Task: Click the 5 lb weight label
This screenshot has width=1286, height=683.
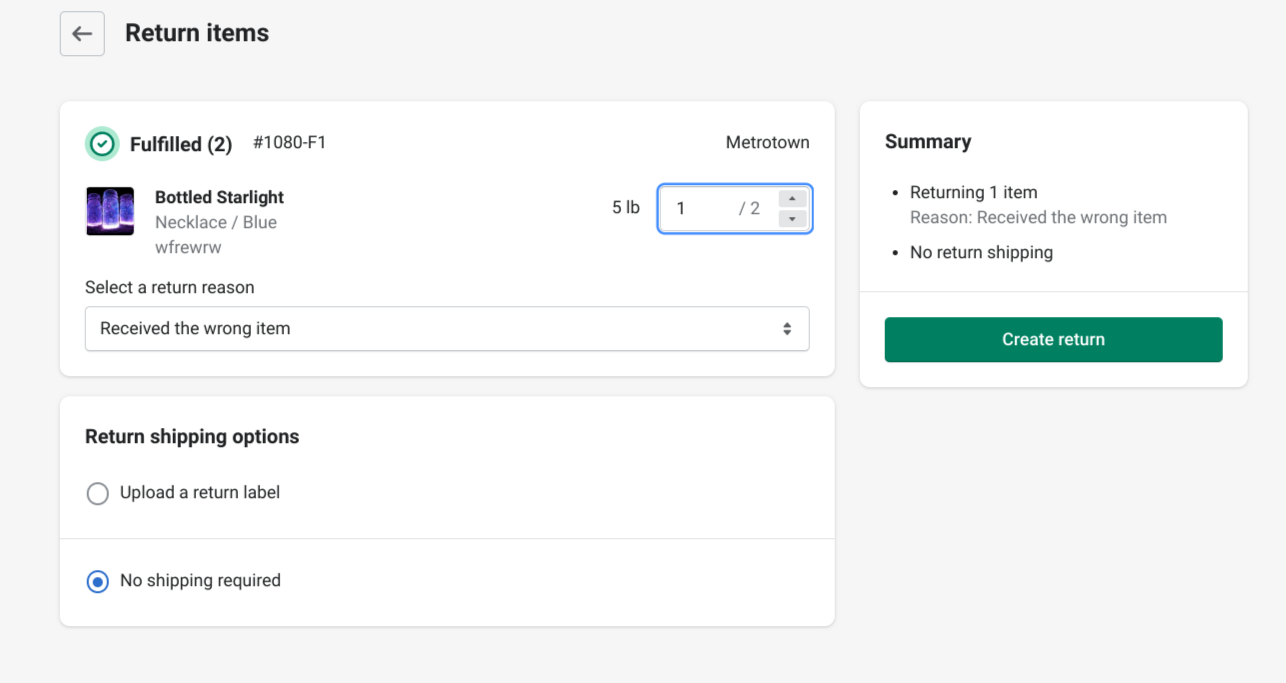Action: click(x=626, y=208)
